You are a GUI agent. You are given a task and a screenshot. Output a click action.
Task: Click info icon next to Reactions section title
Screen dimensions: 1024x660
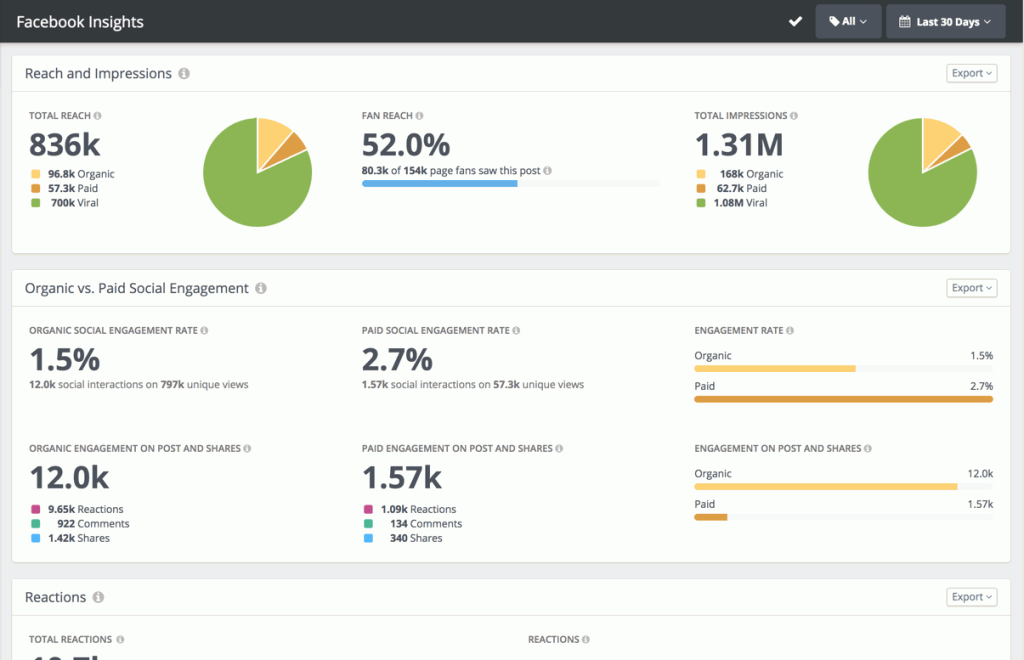tap(98, 597)
